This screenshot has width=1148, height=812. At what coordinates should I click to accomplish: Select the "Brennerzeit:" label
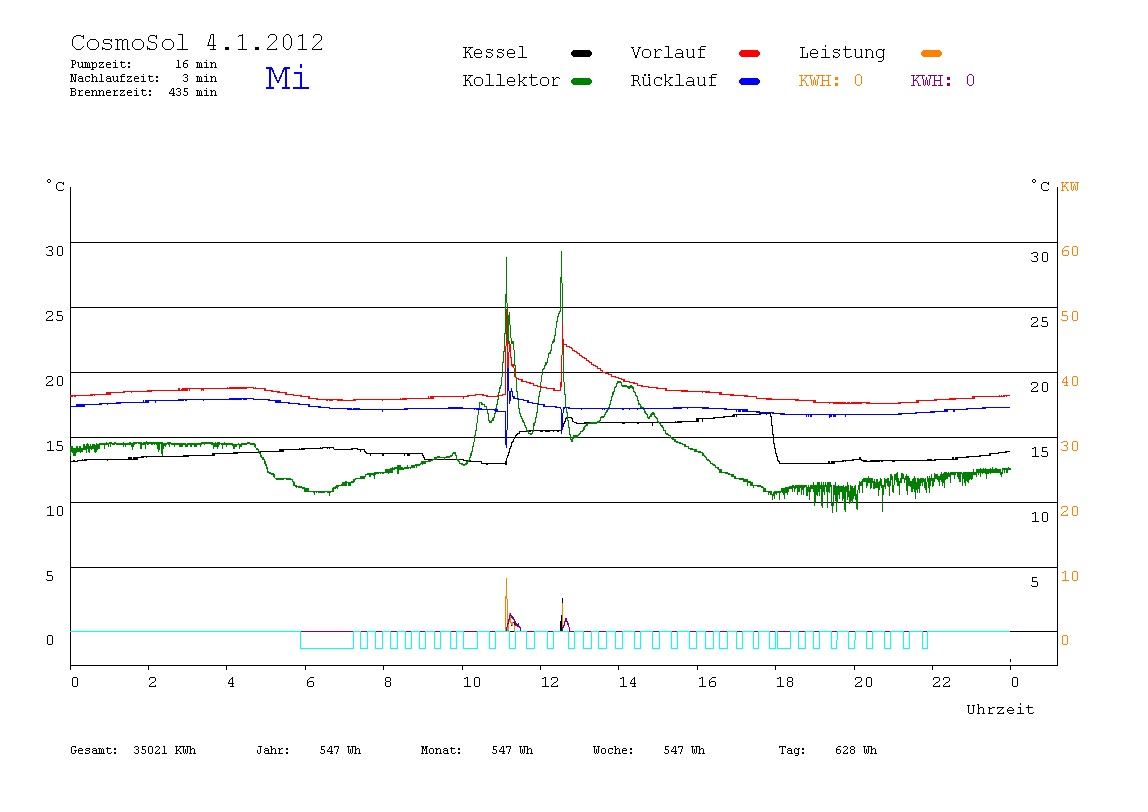pyautogui.click(x=111, y=92)
